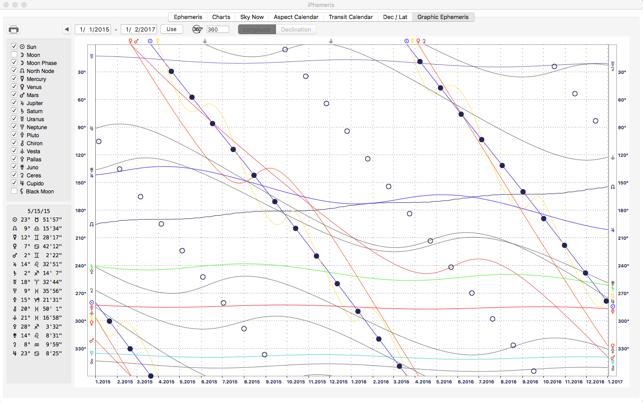Switch to the Sky Now tab
This screenshot has height=402, width=643.
pyautogui.click(x=252, y=17)
